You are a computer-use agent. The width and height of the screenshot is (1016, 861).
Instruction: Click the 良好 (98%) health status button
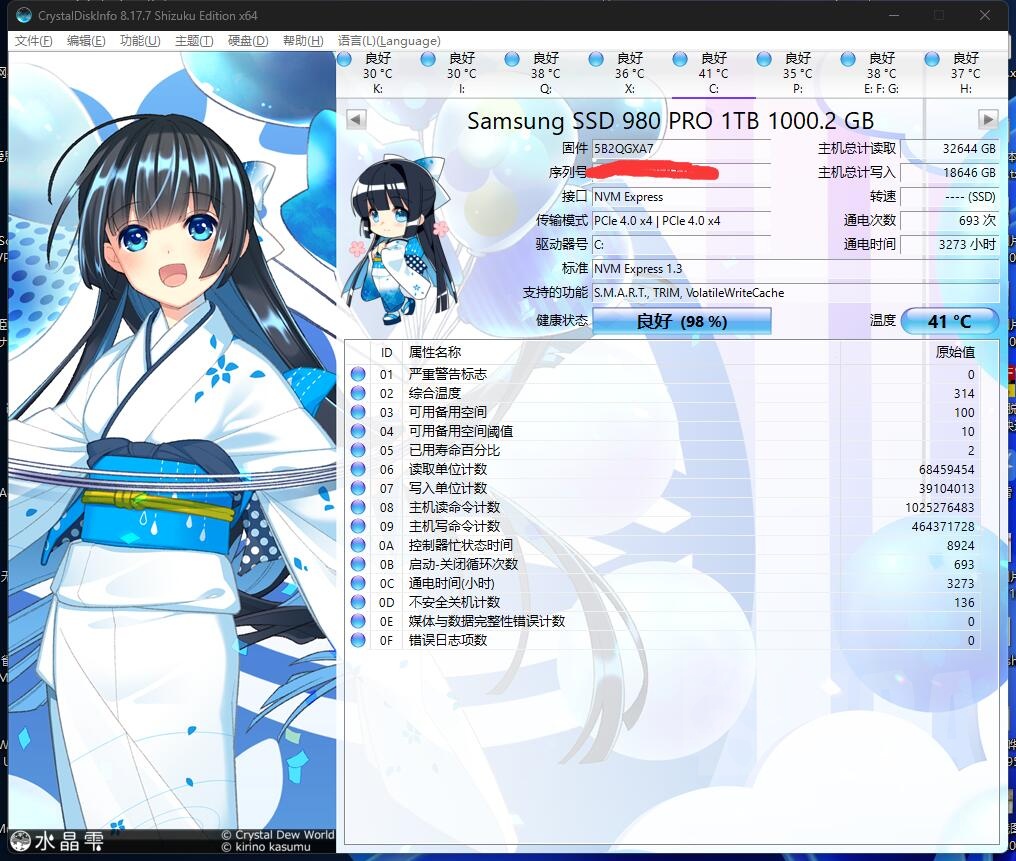tap(681, 321)
